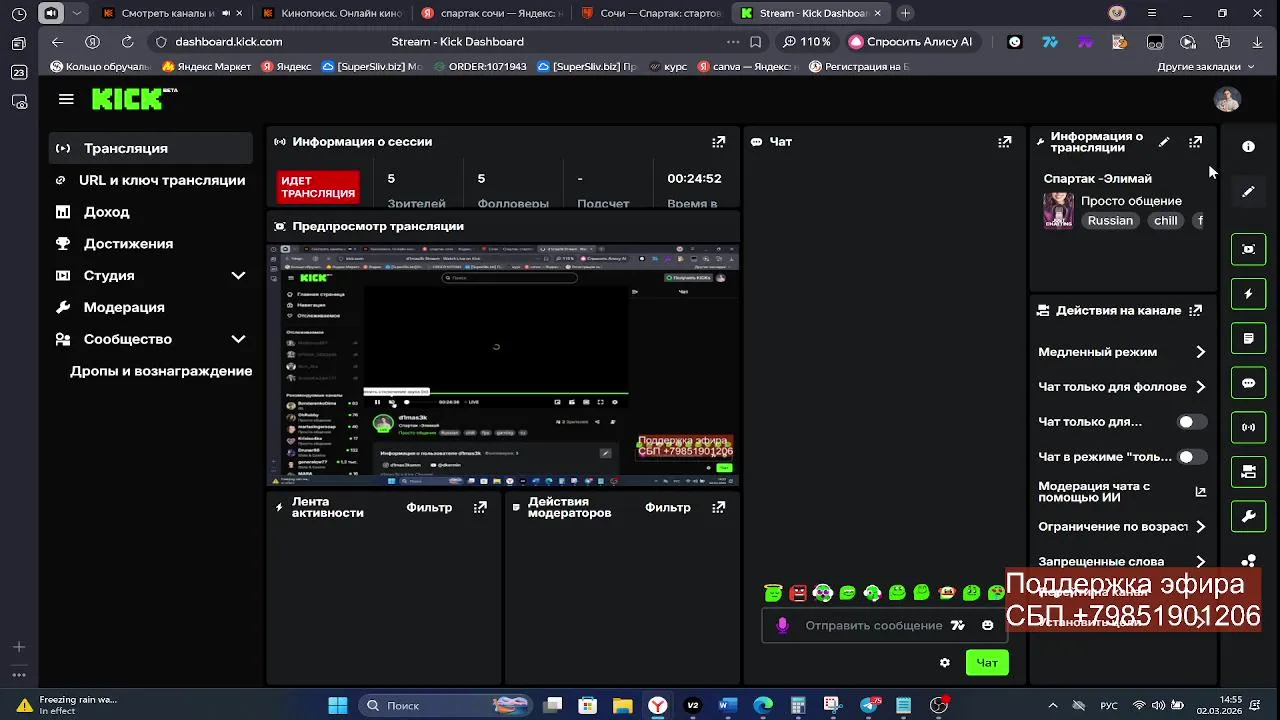Toggle the notes widget icon in right sidebar

tap(1248, 339)
